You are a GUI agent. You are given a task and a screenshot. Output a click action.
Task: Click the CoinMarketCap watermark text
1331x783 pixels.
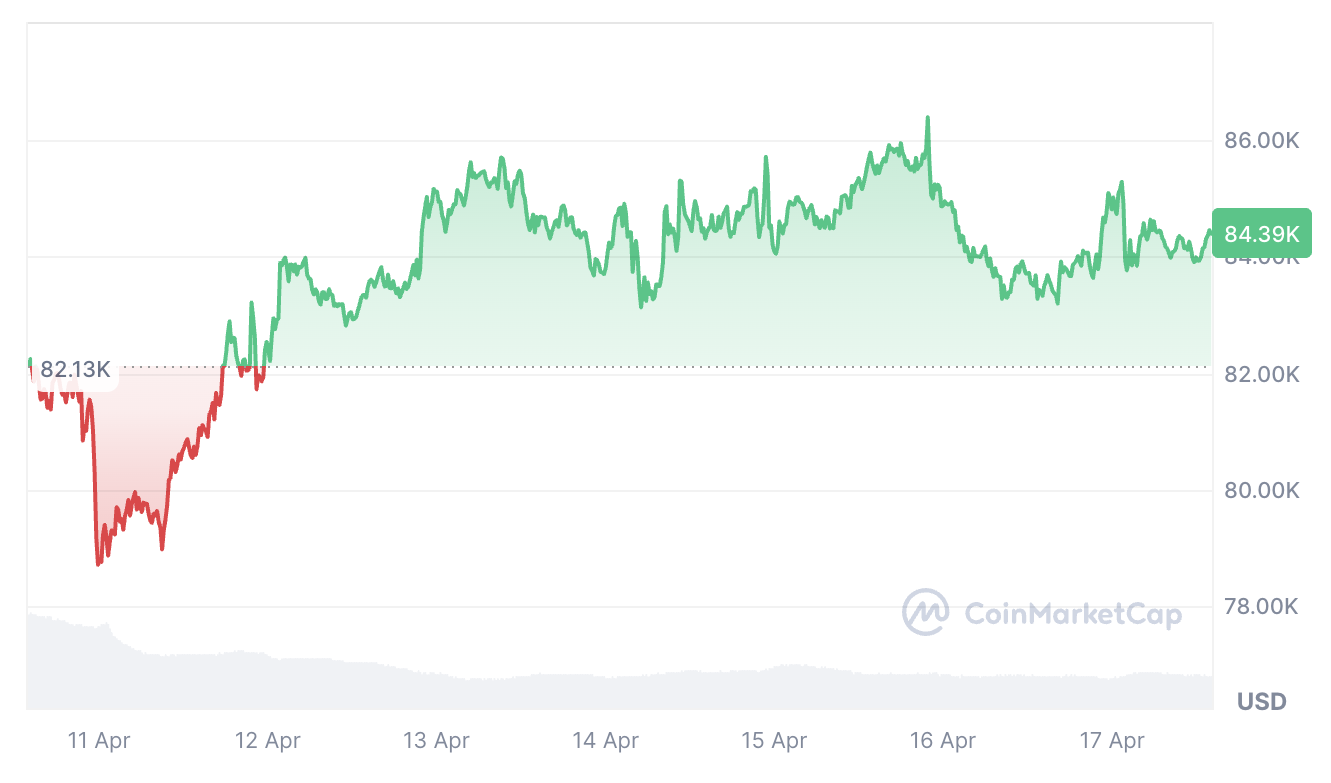pos(1073,613)
